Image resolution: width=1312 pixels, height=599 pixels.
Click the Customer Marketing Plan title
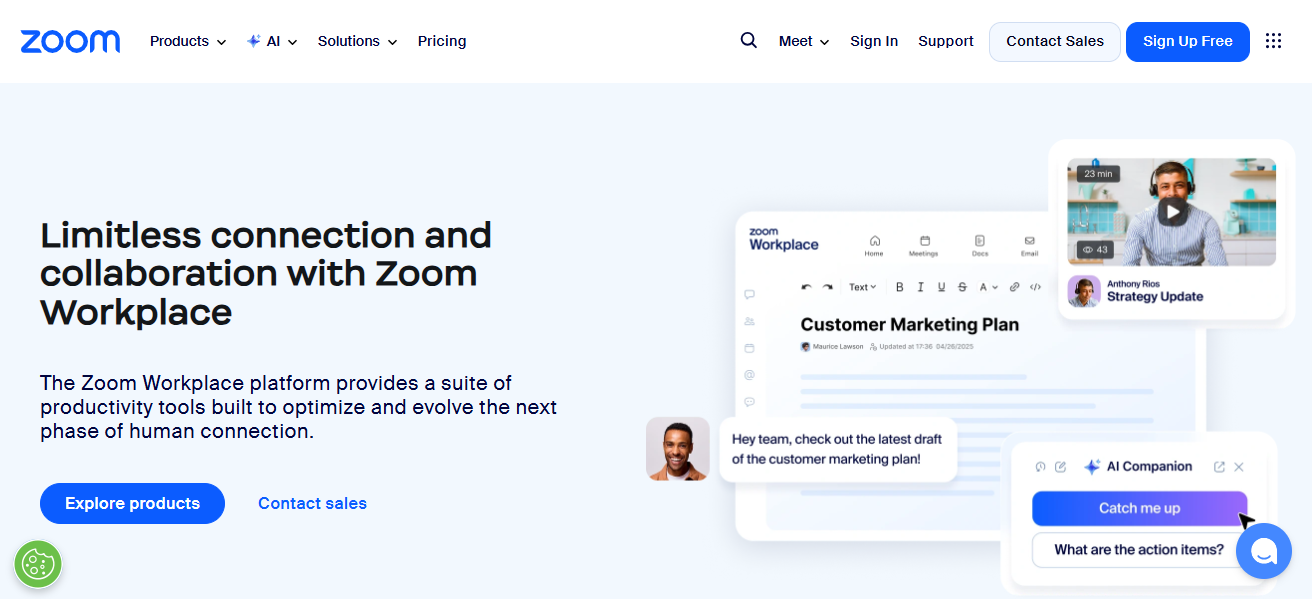(910, 324)
